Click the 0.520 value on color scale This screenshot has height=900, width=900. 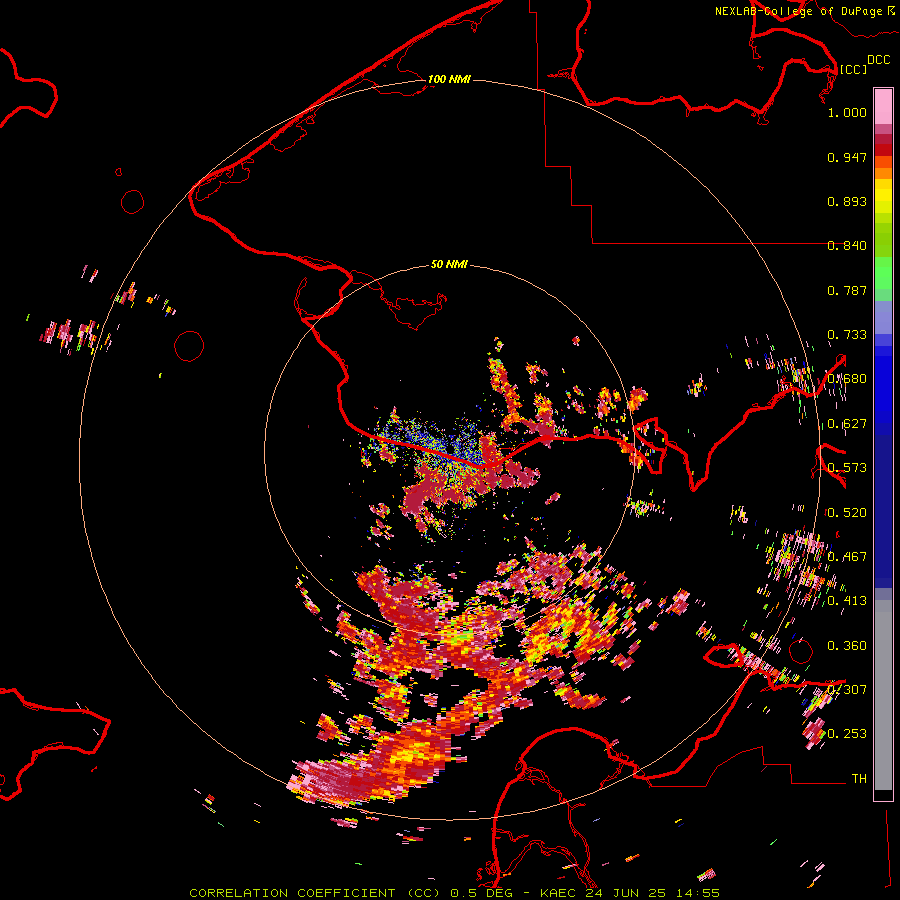(x=847, y=512)
